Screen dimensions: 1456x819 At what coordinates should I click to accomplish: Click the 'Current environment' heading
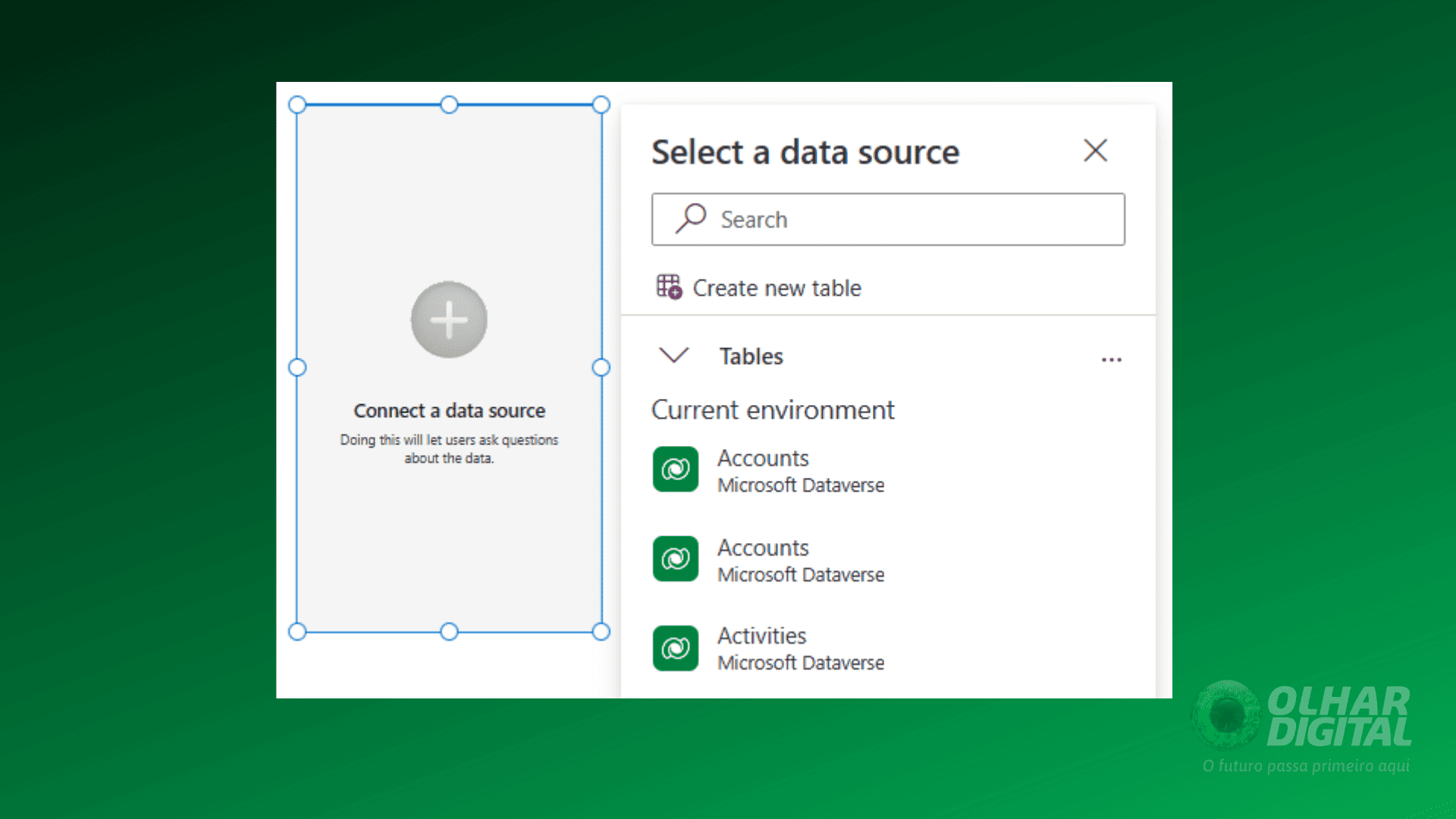pos(773,409)
